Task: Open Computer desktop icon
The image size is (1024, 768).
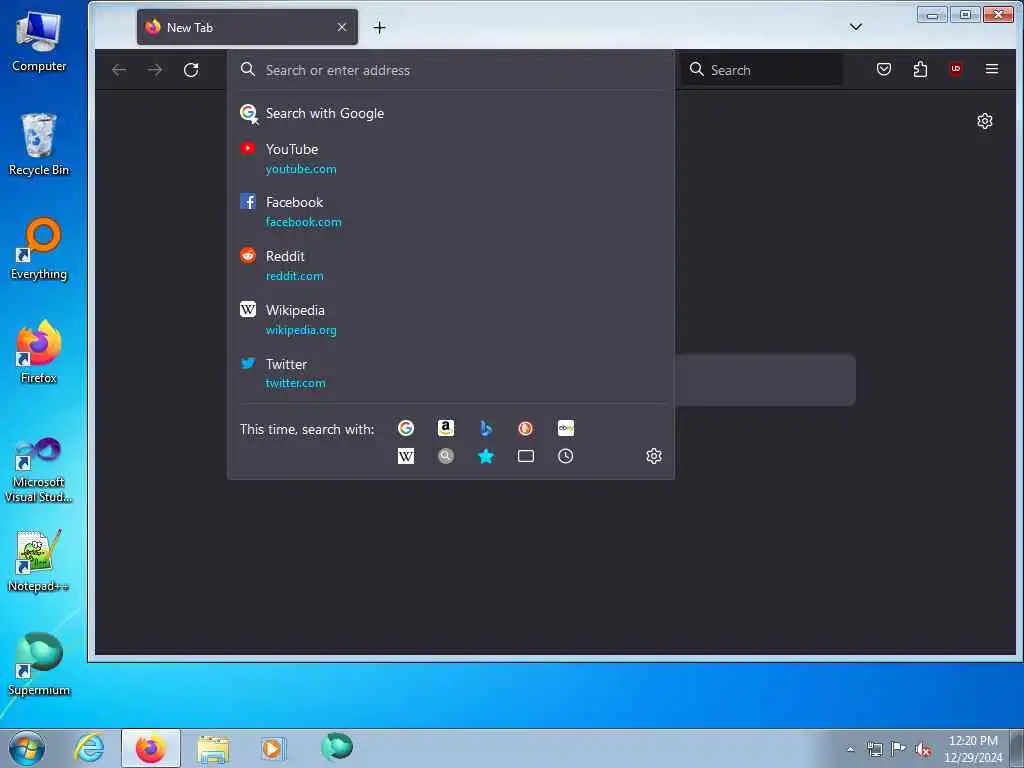Action: [x=39, y=41]
